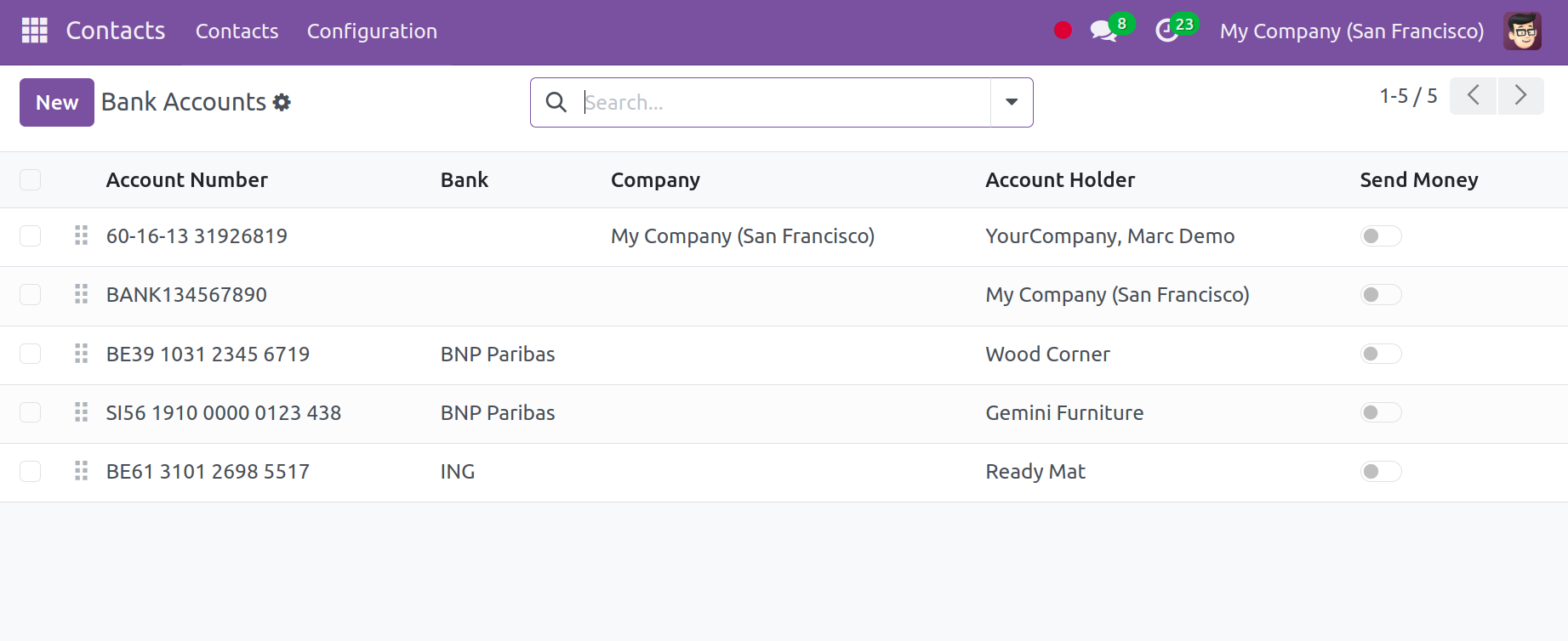Grab drag handle of 60-16-13 31926819 row
1568x641 pixels.
(x=82, y=235)
